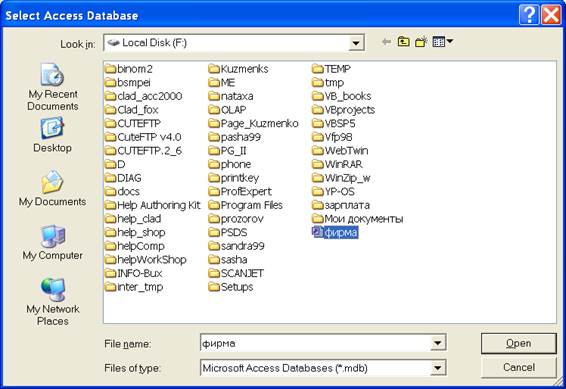
Task: Select the Help Authoring Kit folder
Action: [153, 205]
